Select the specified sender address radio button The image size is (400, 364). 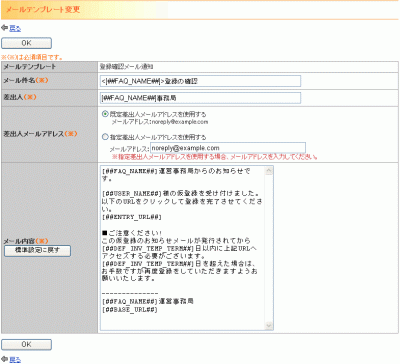point(105,137)
